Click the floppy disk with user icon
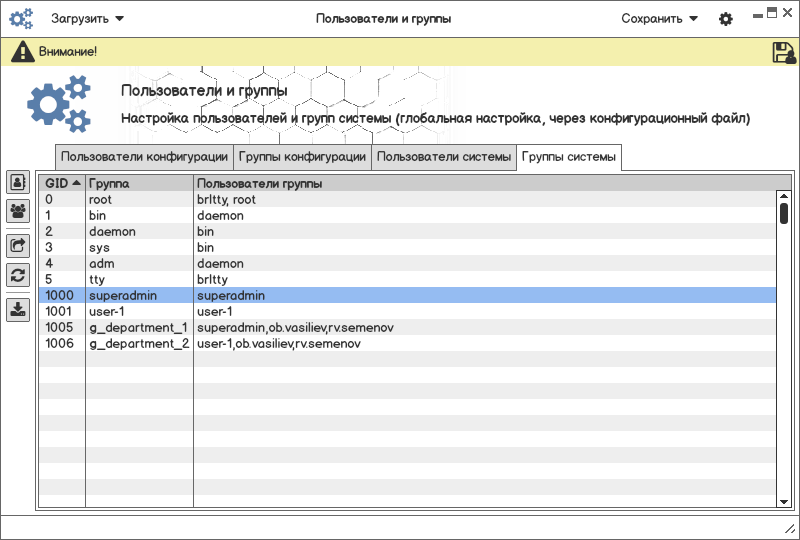Viewport: 800px width, 540px height. (783, 53)
